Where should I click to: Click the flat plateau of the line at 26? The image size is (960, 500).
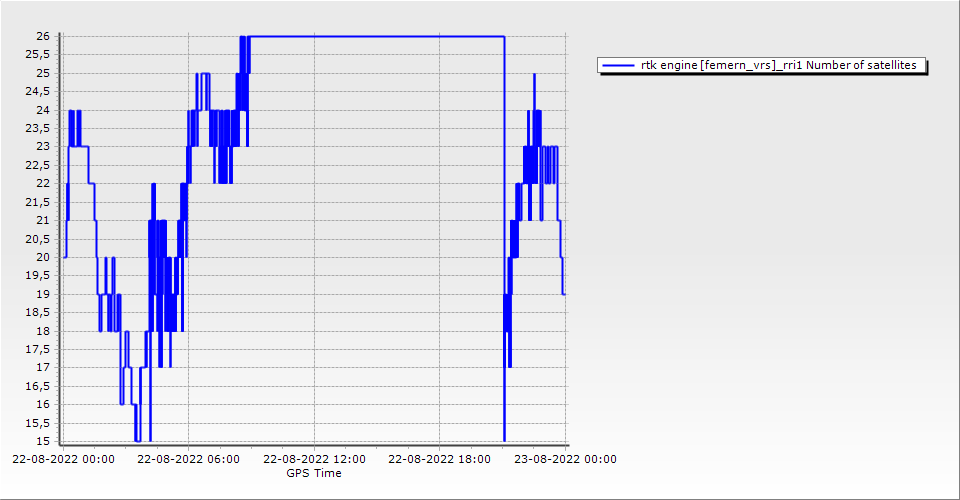[x=376, y=37]
